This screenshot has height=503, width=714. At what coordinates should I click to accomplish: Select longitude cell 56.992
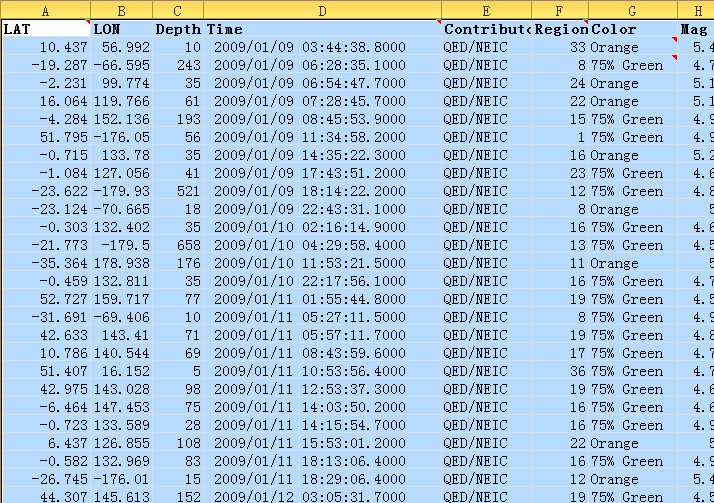click(x=122, y=47)
